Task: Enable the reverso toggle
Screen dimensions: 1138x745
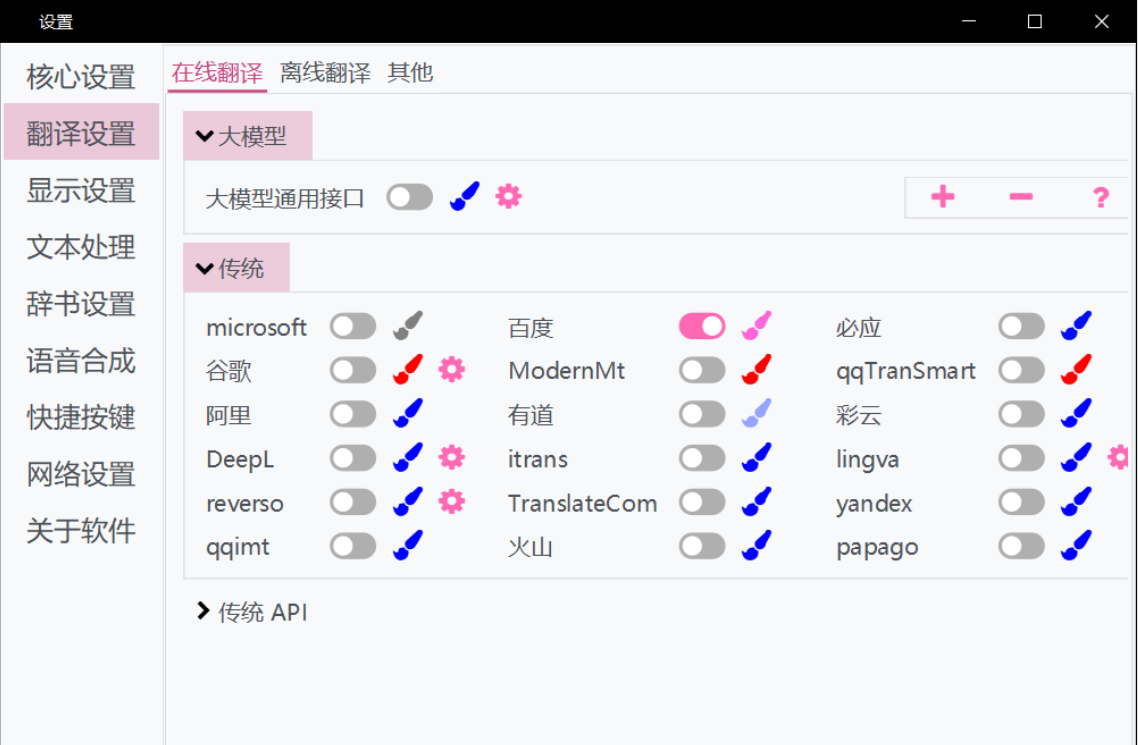Action: [x=353, y=502]
